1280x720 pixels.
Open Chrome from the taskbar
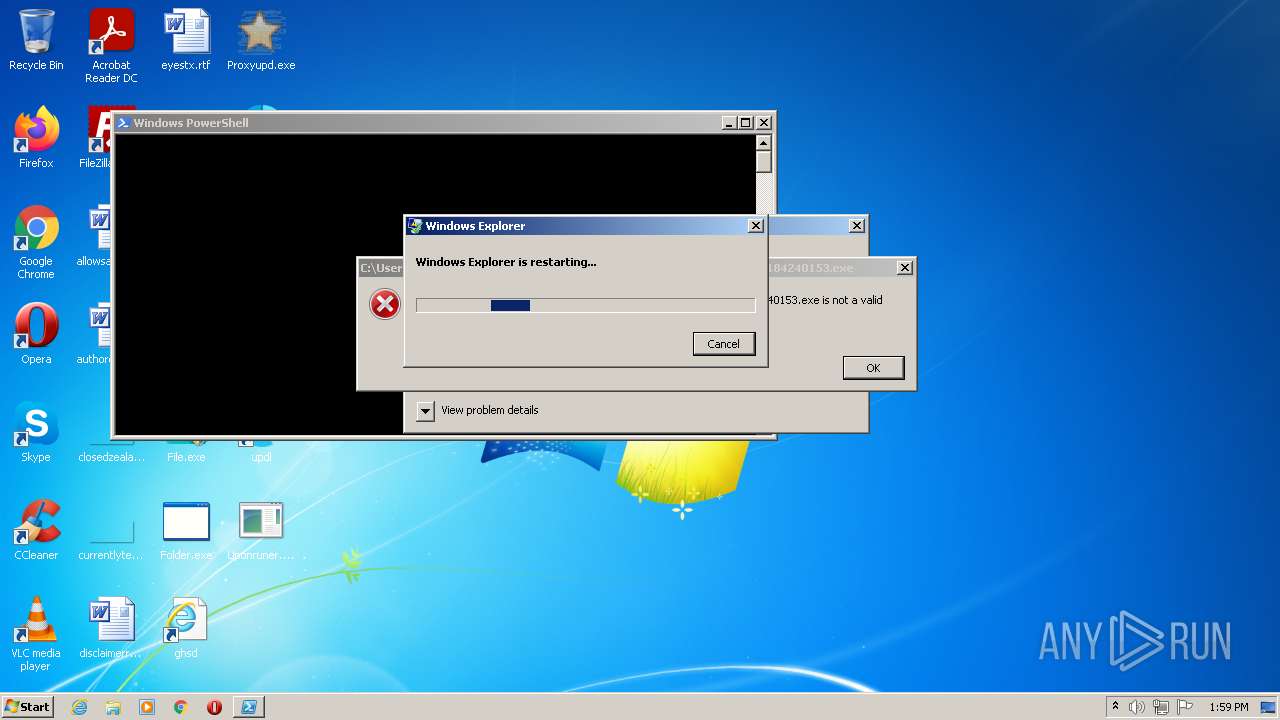tap(181, 707)
